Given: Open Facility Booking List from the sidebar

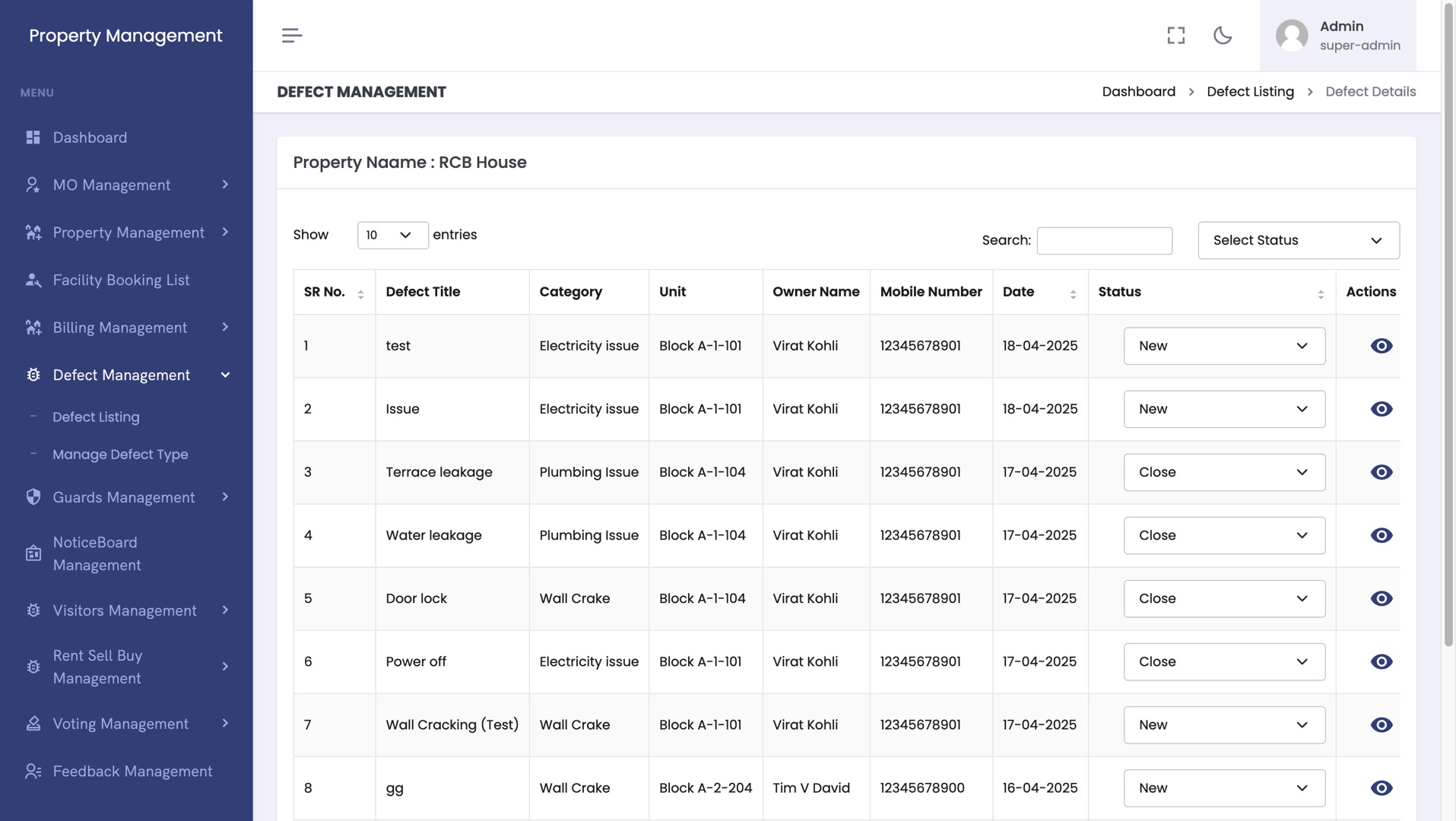Looking at the screenshot, I should [x=121, y=281].
